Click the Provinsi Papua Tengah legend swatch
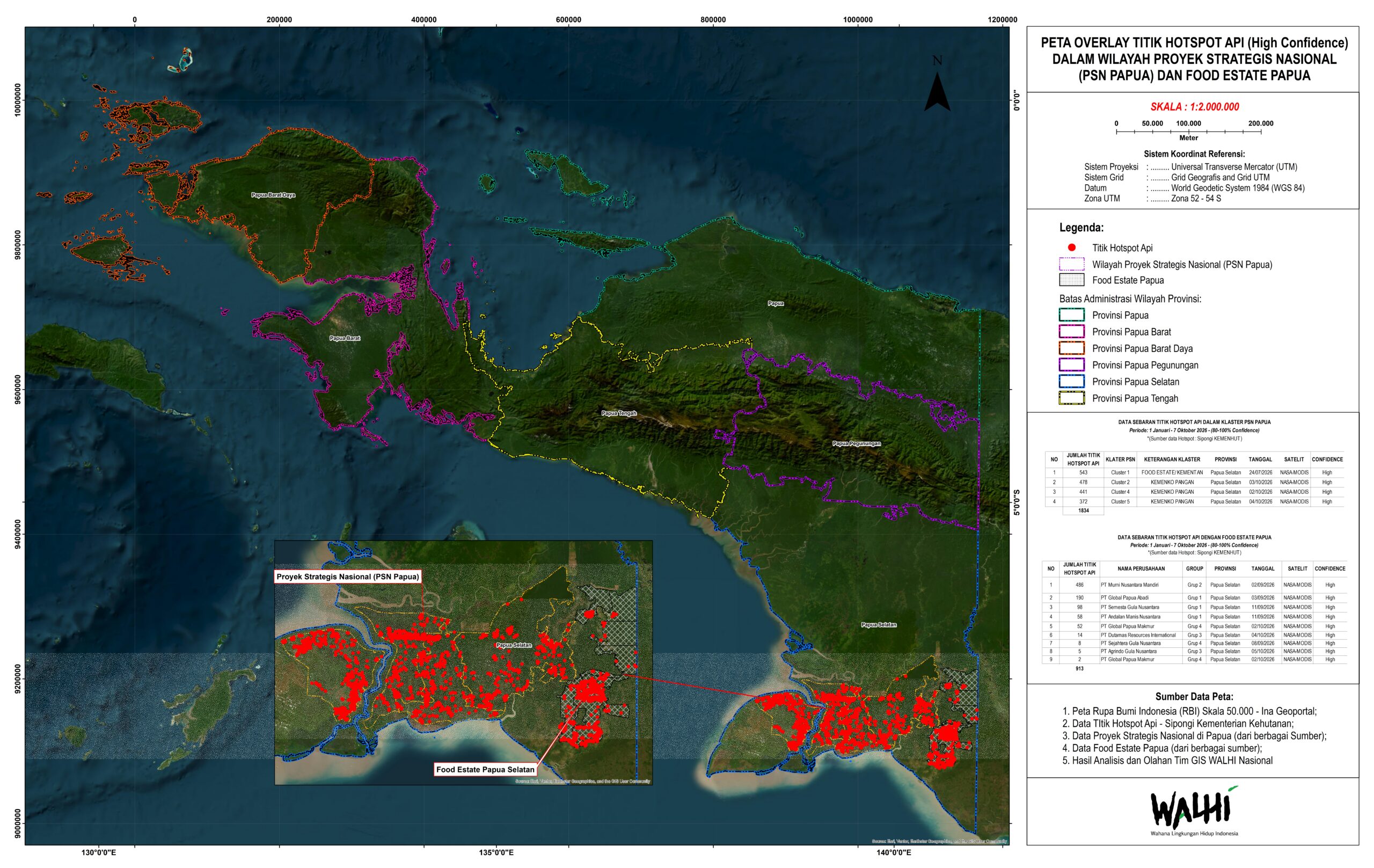Screen dimensions: 1374x868 [x=1072, y=398]
